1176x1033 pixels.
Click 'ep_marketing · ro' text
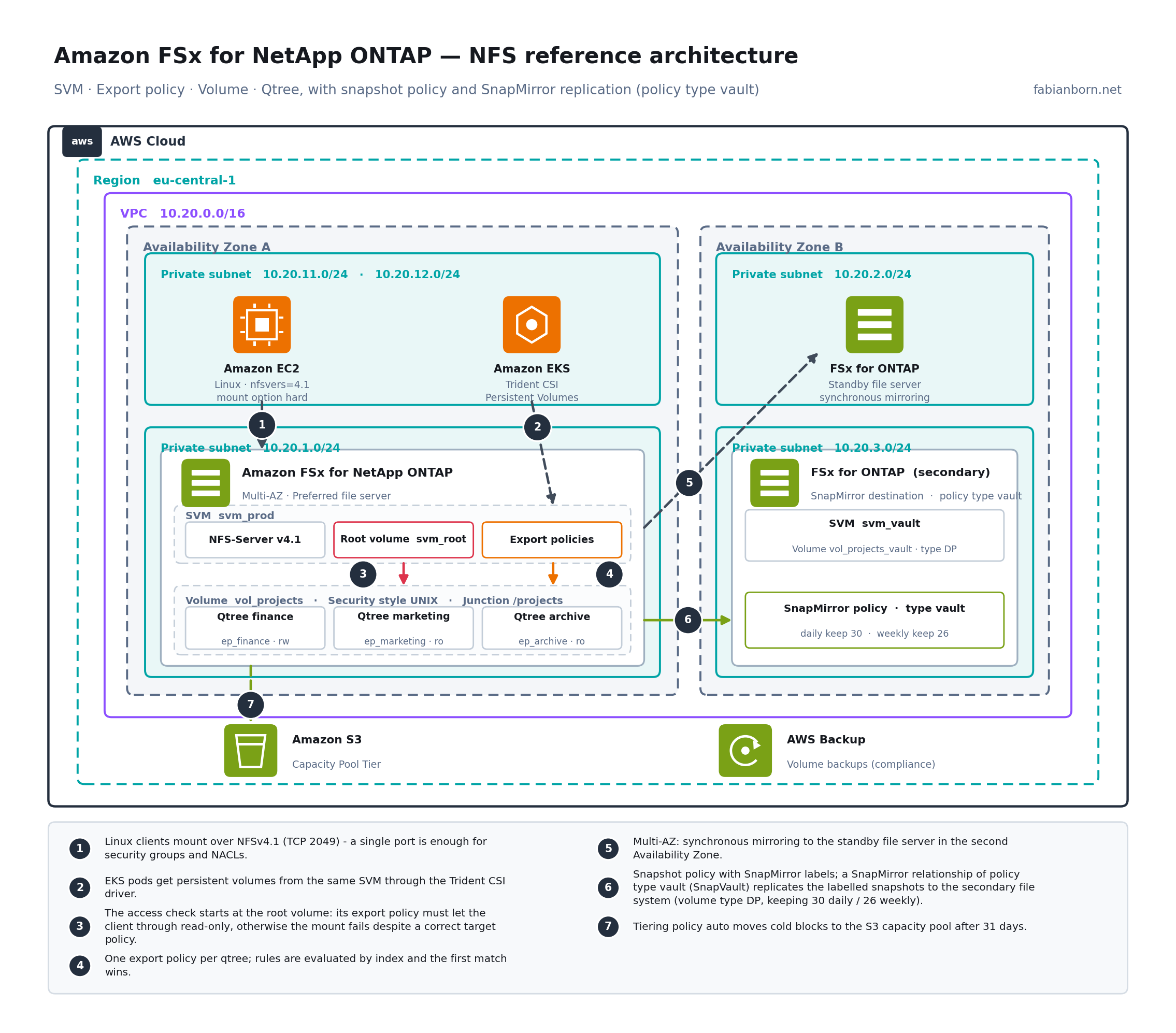(404, 641)
